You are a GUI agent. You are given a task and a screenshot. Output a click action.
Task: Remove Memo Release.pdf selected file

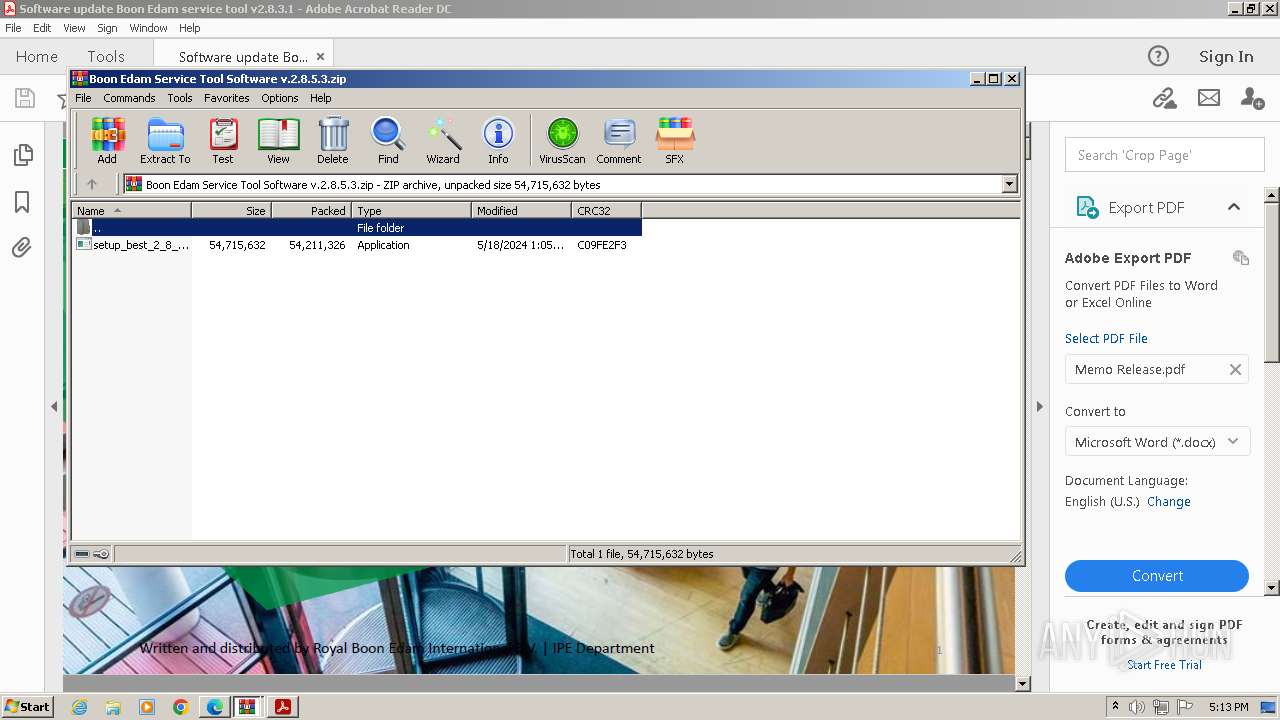point(1235,370)
